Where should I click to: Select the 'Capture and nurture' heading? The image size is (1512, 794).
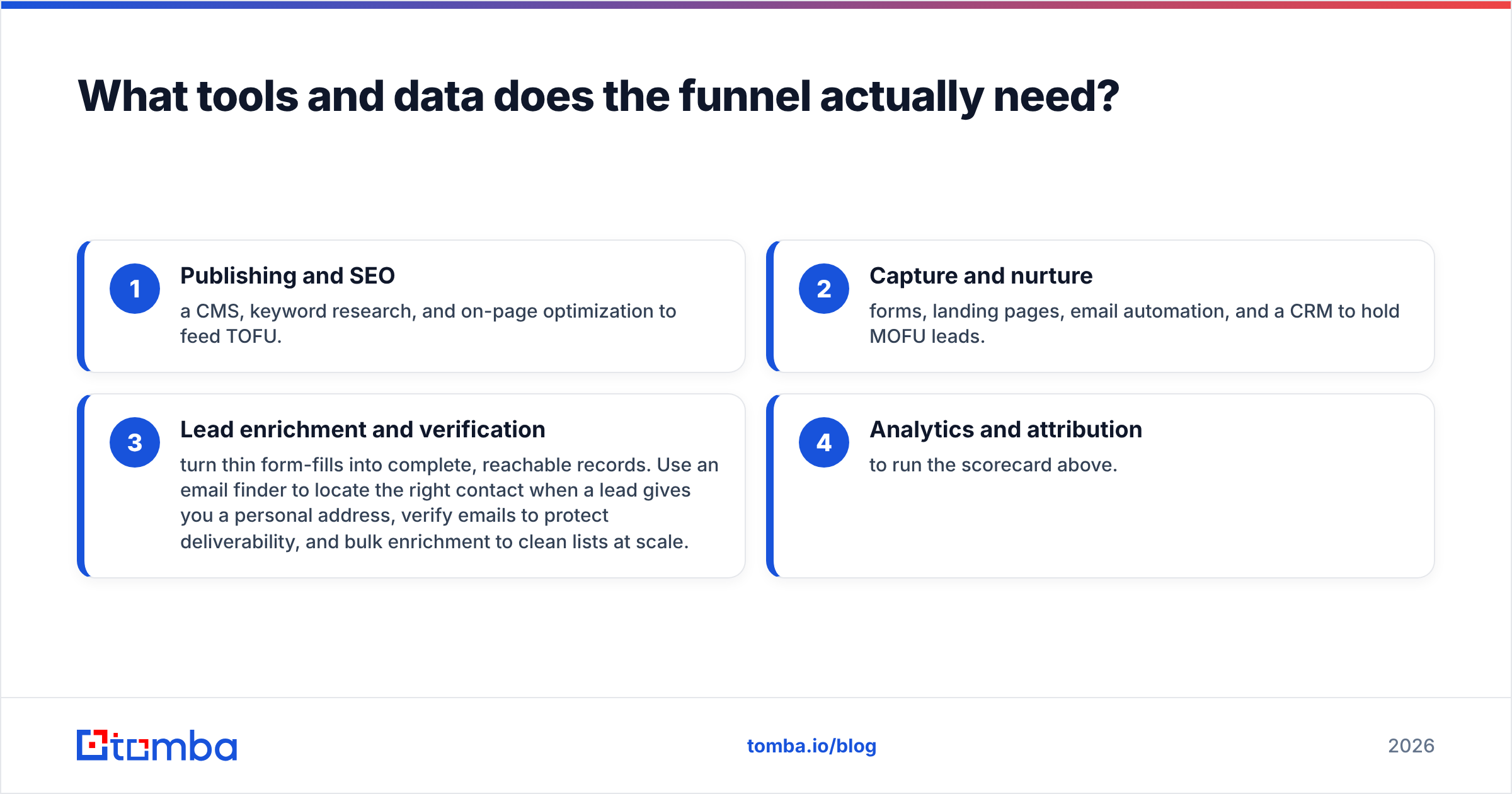[x=981, y=276]
